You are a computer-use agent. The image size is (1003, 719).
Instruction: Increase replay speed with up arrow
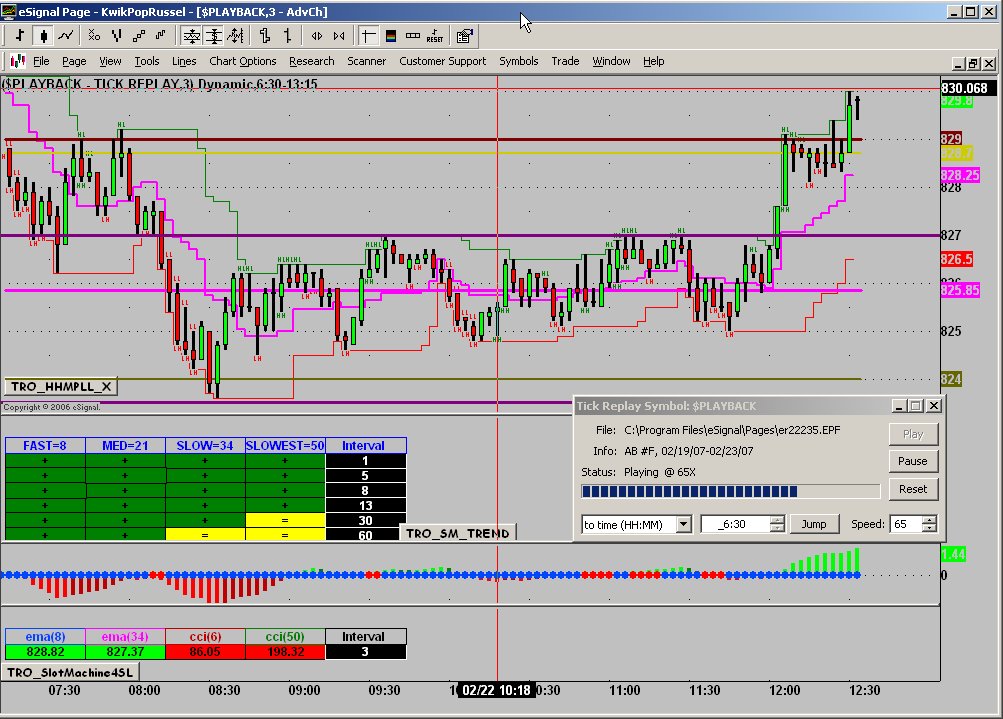929,520
